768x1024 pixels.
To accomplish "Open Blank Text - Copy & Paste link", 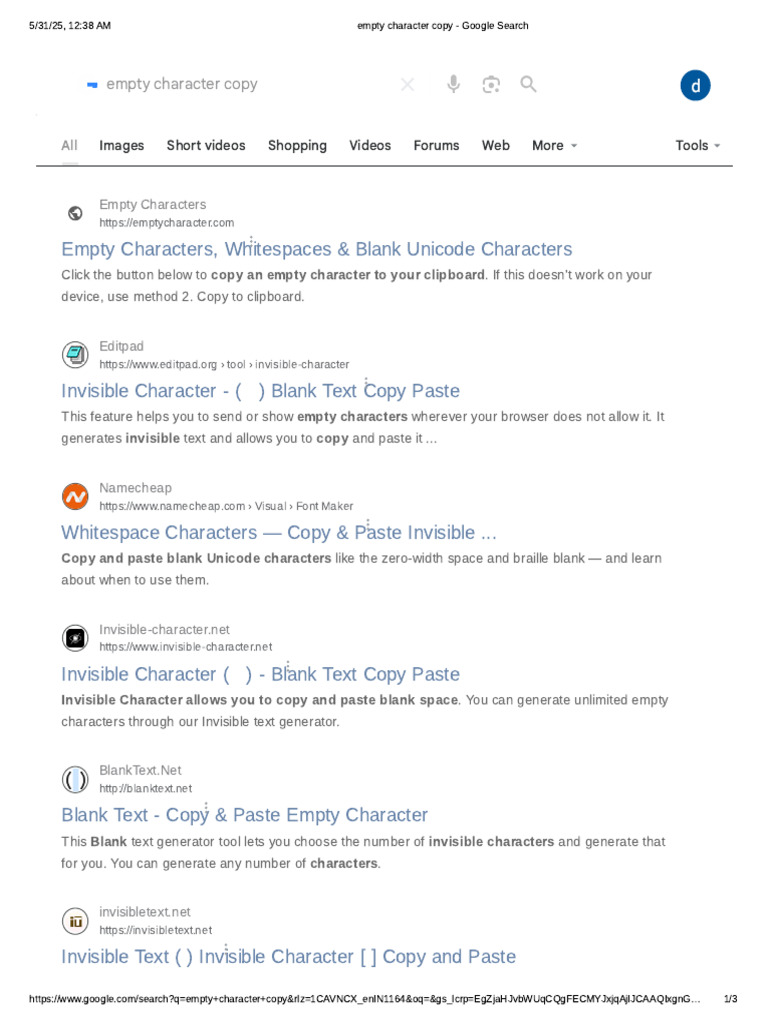I will click(244, 815).
